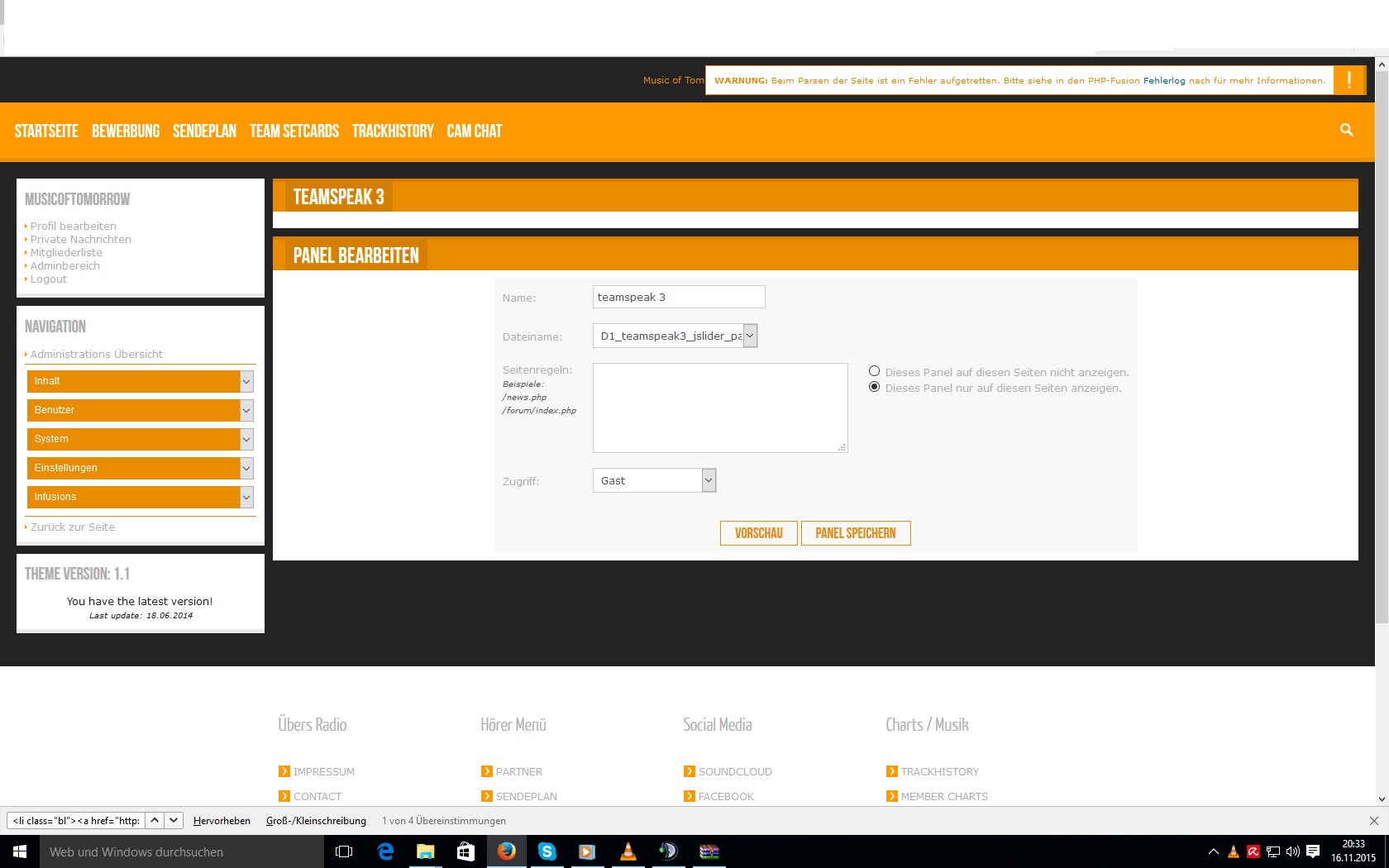Open WinRAR from the taskbar
1389x868 pixels.
(709, 851)
